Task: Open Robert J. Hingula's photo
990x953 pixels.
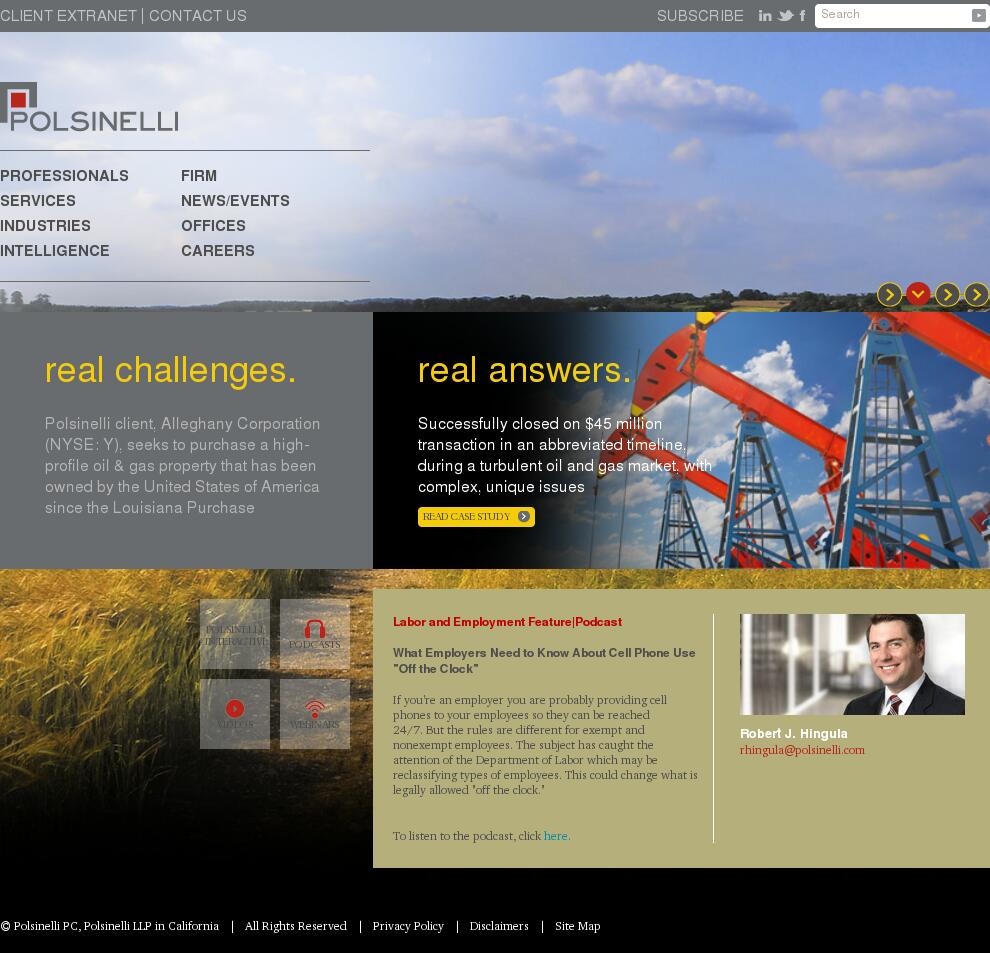Action: click(852, 664)
